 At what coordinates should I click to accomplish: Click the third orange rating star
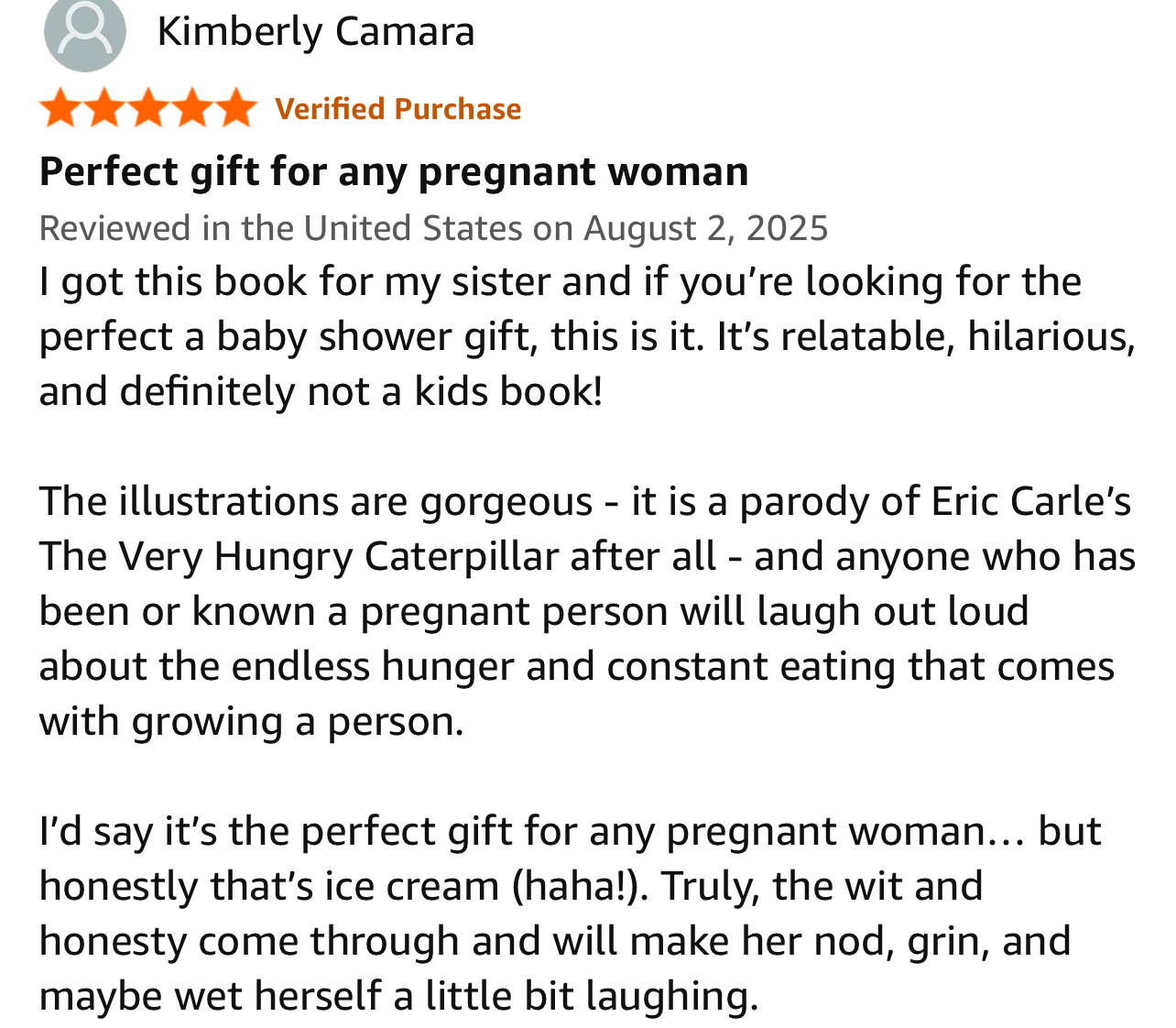coord(148,108)
